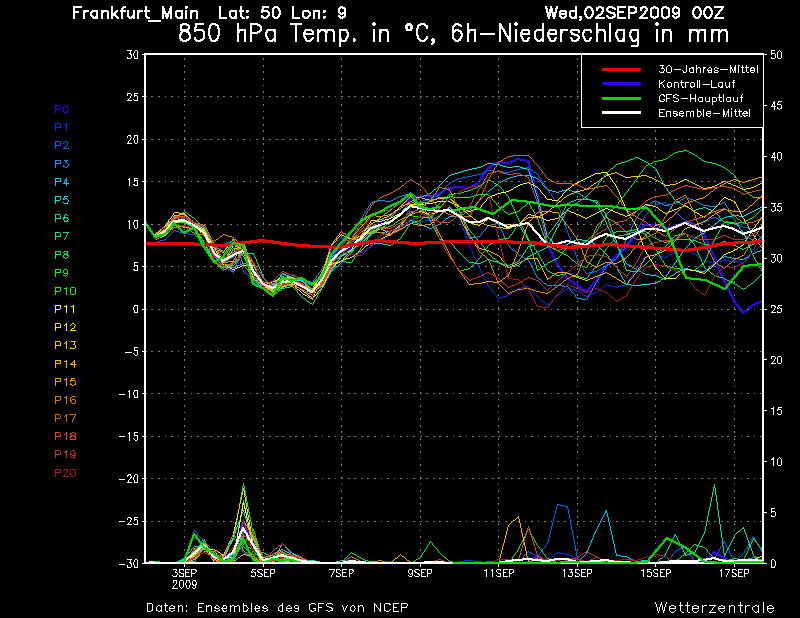Click the 3SEP 2009 date tick label

click(x=184, y=577)
